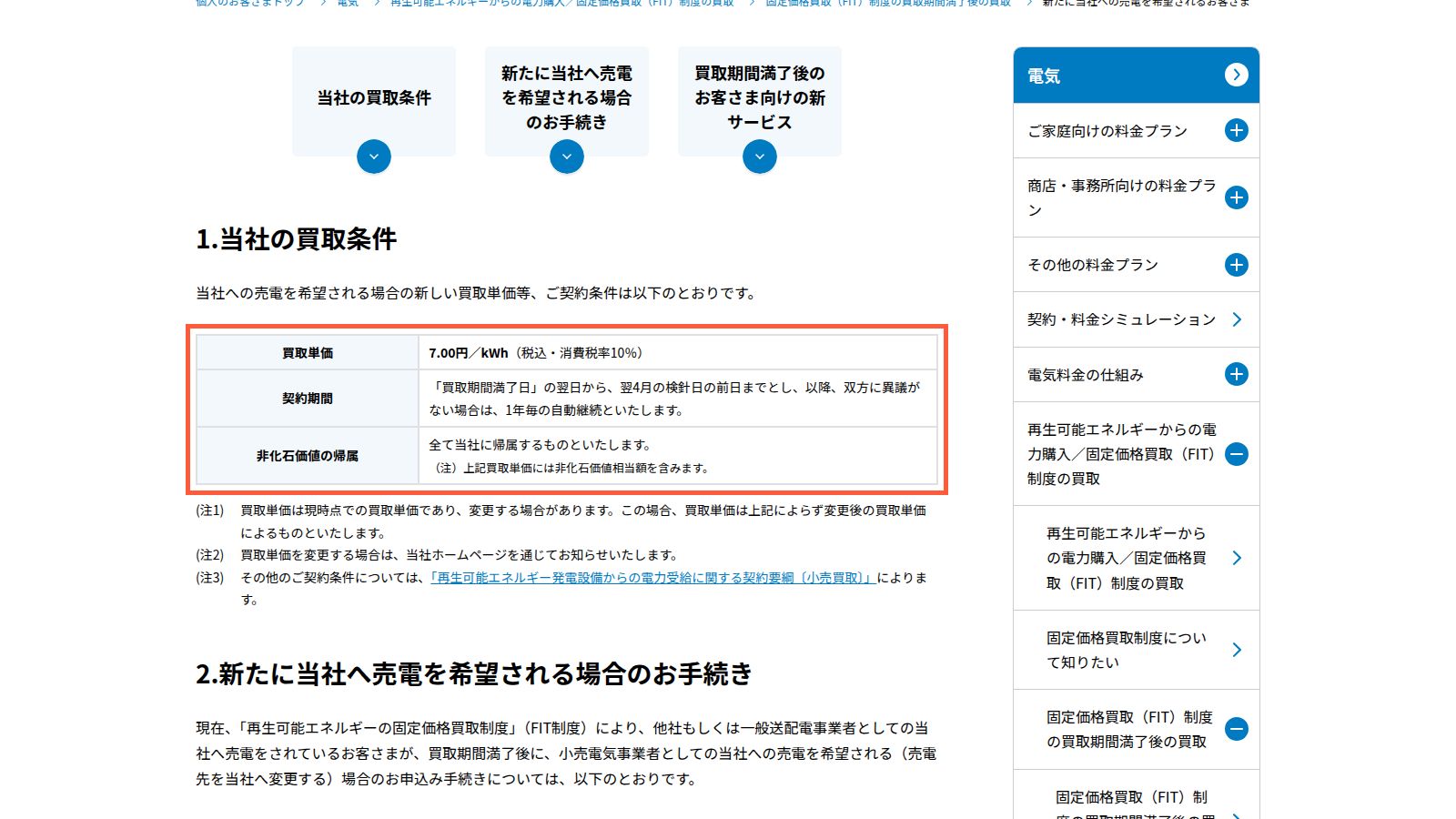The image size is (1456, 819).
Task: Open ご家庭向けの料金プラン sidebar item text
Action: tap(1107, 131)
